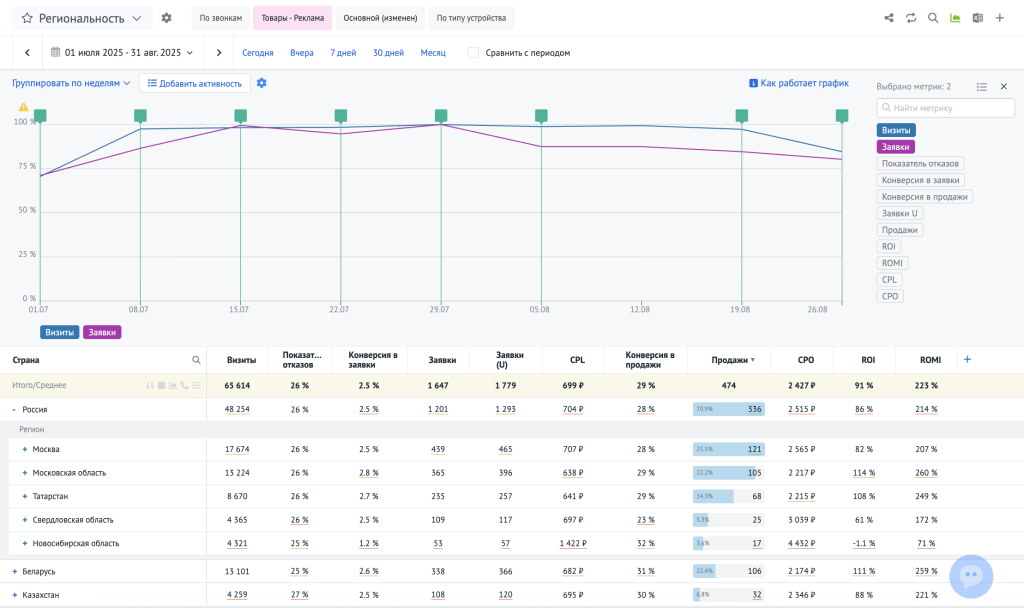Toggle the Показатель отказов metric on chart
Viewport: 1024px width, 608px height.
[920, 163]
